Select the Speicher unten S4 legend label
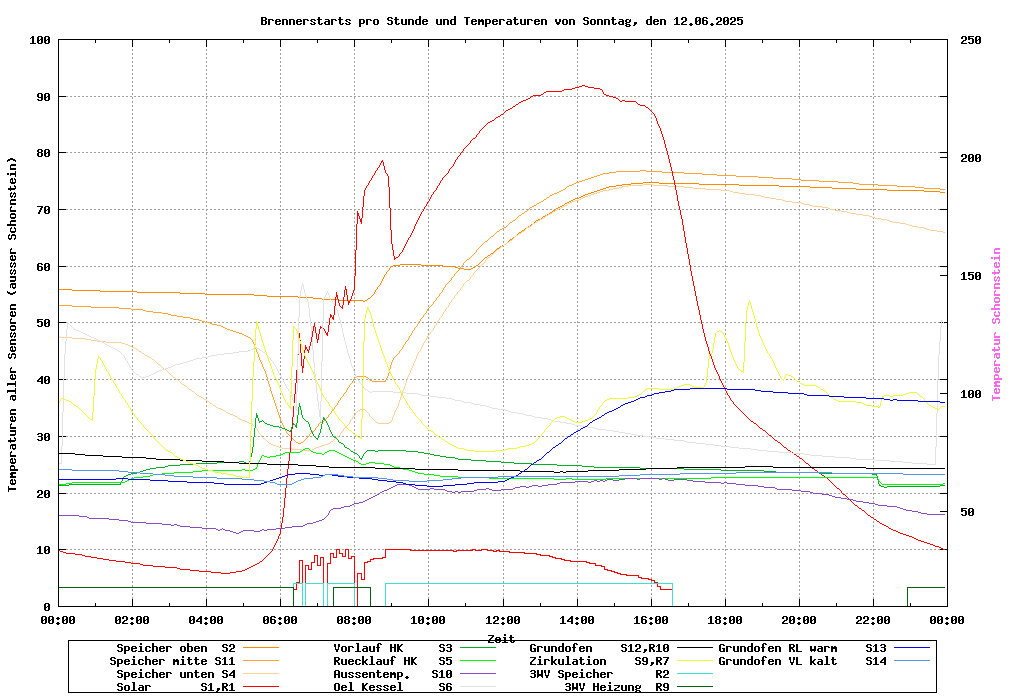 [172, 674]
